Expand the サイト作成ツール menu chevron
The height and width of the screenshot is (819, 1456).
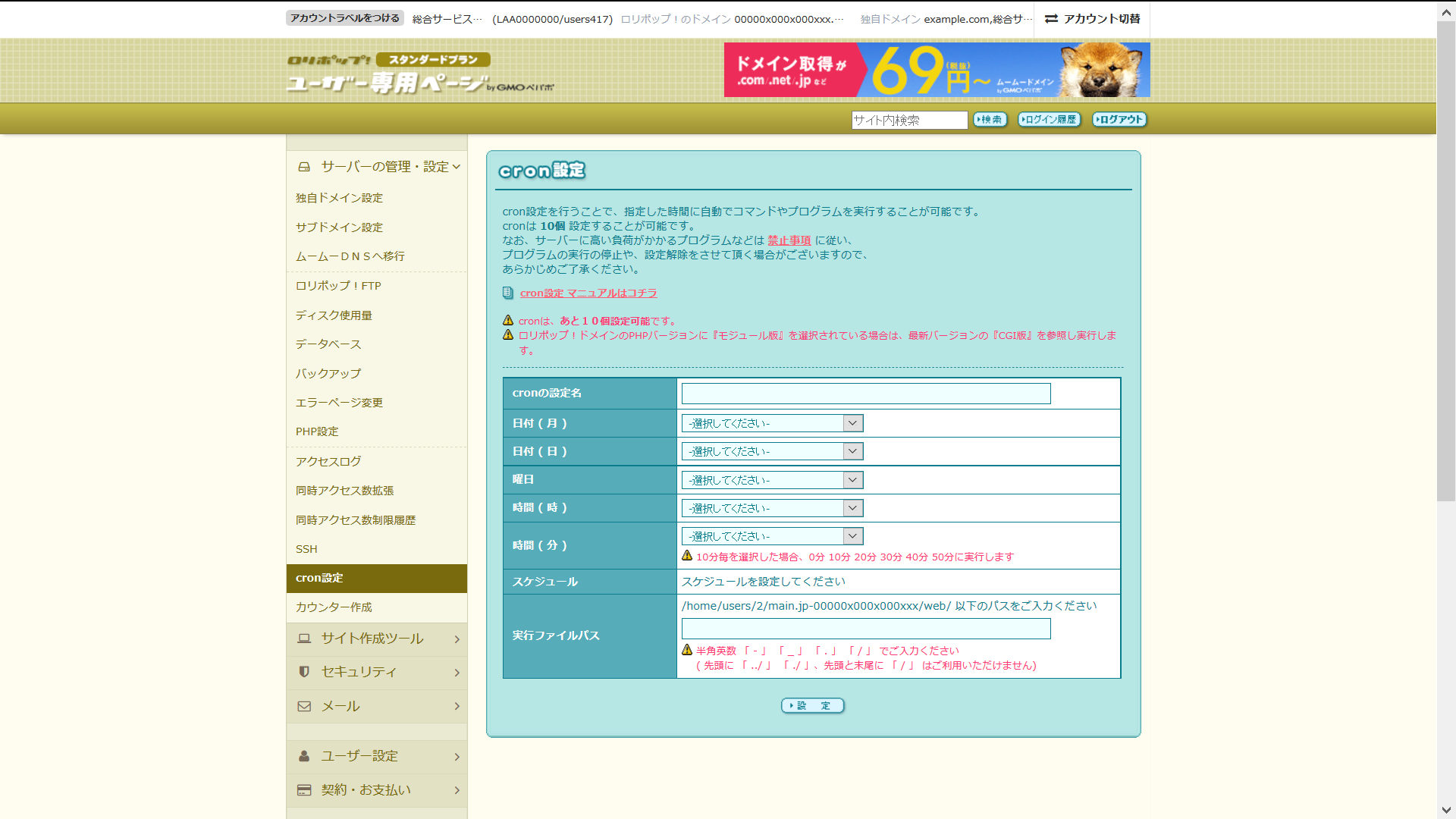coord(457,639)
